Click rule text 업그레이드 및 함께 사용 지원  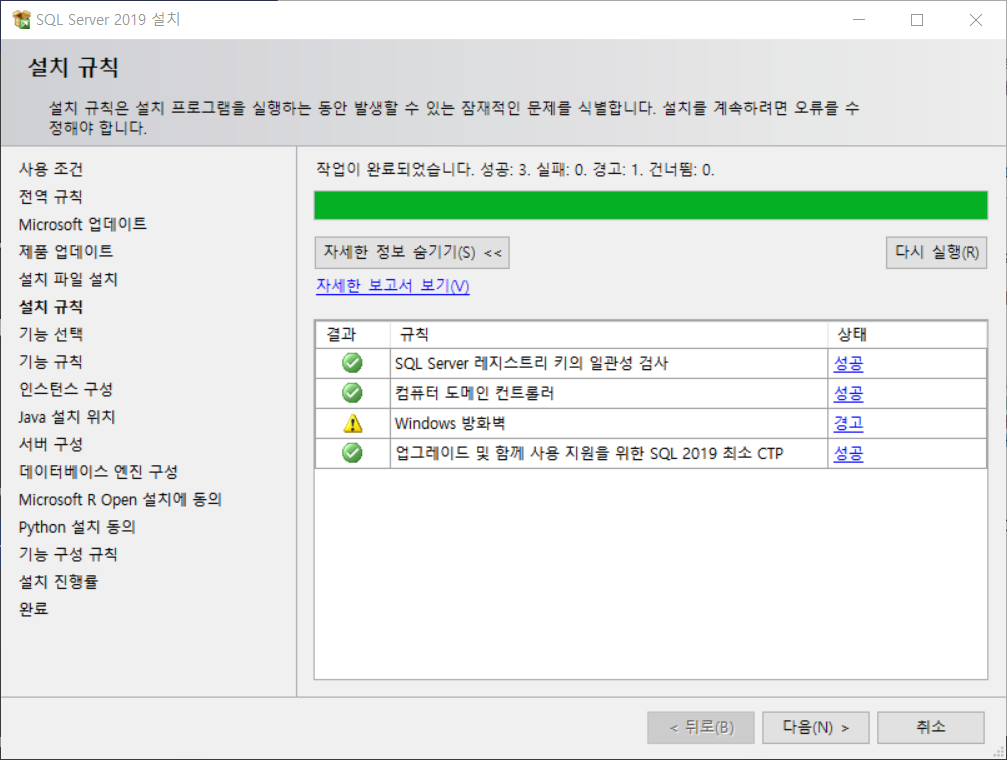(589, 454)
